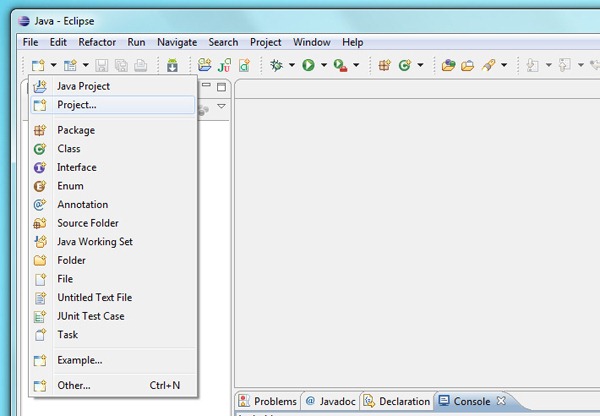Click the Print icon in toolbar
The width and height of the screenshot is (600, 416).
tap(140, 65)
